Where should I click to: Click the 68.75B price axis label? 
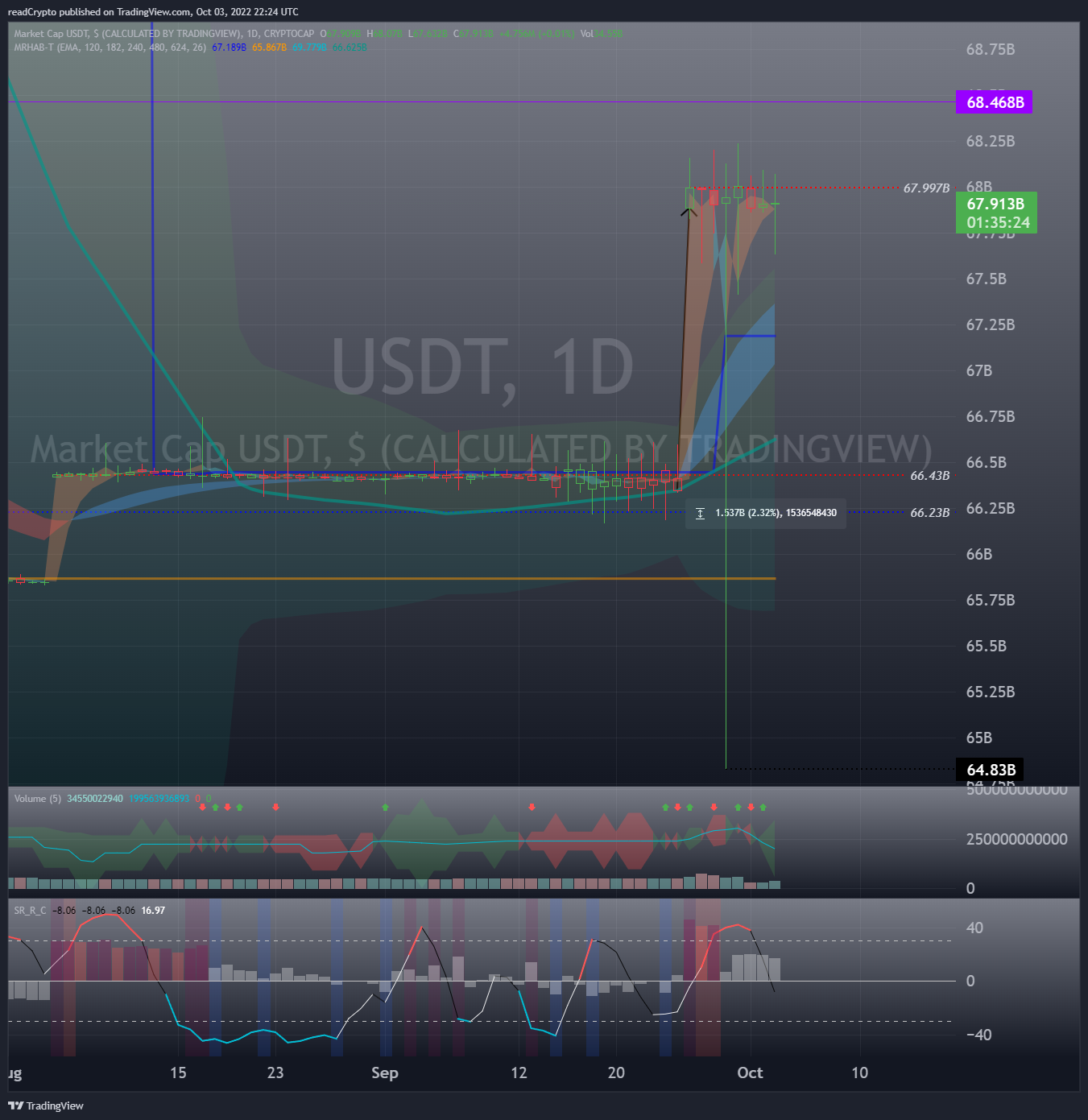tap(990, 50)
